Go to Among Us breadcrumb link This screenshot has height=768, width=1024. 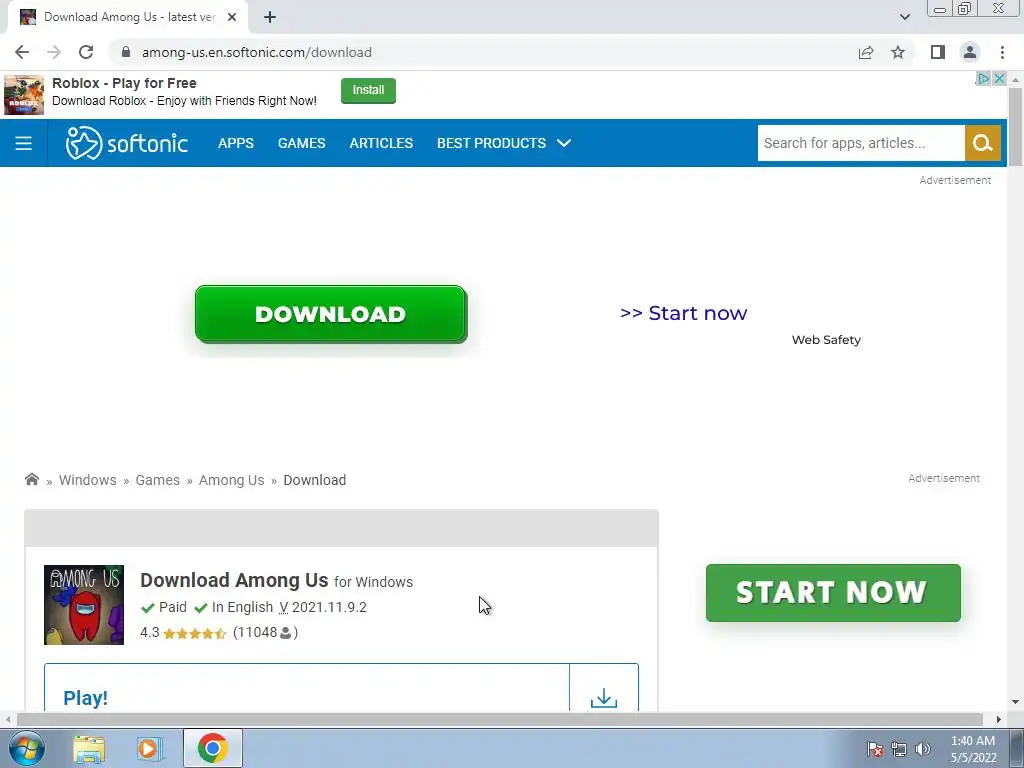[231, 480]
